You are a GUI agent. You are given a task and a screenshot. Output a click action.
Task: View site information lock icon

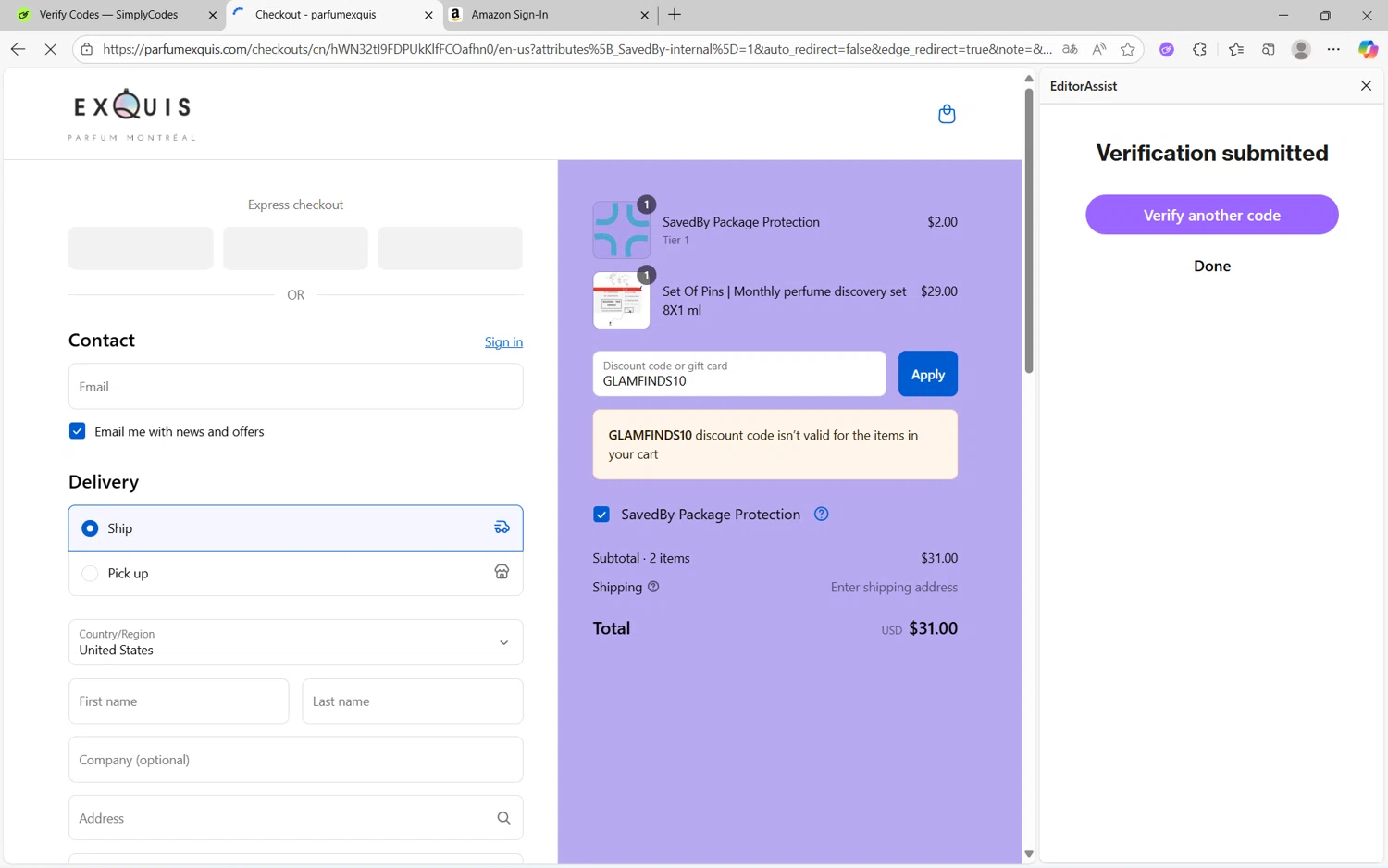(x=87, y=49)
